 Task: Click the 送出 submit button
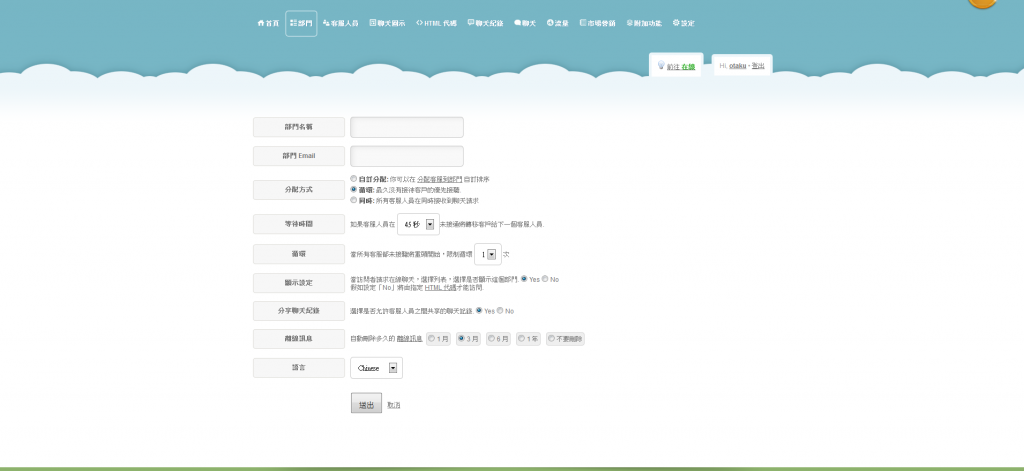pyautogui.click(x=366, y=404)
